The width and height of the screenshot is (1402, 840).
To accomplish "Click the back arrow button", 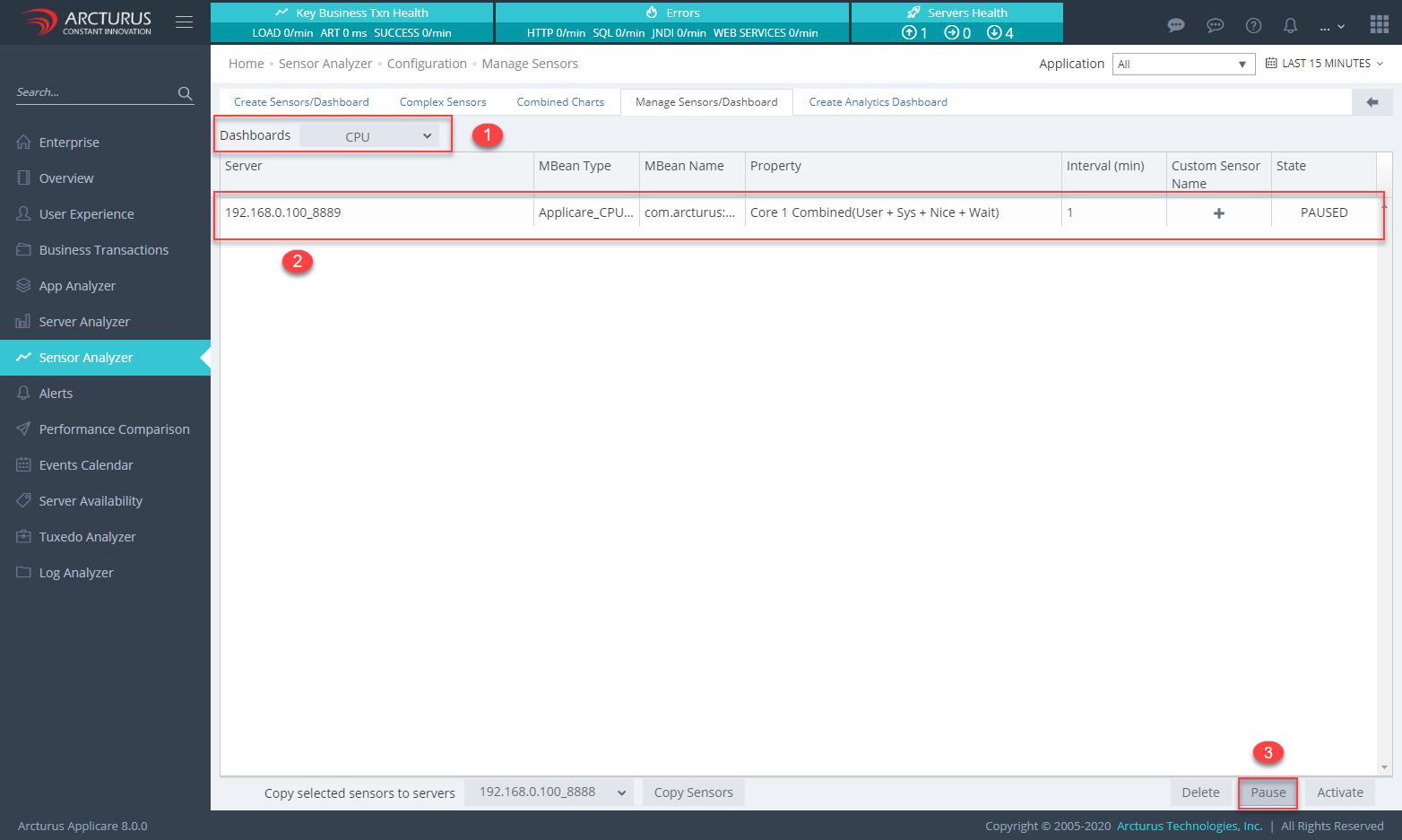I will click(x=1372, y=102).
